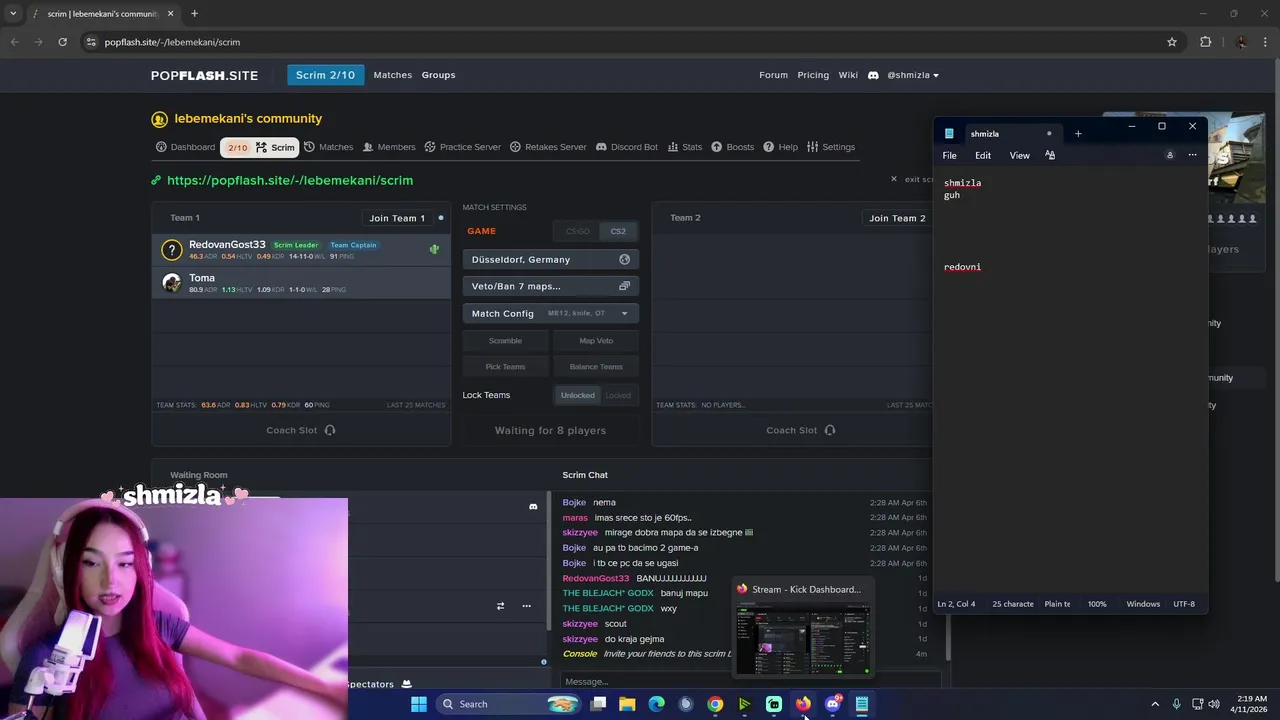1280x720 pixels.
Task: Click the Map Veto button
Action: pos(596,341)
